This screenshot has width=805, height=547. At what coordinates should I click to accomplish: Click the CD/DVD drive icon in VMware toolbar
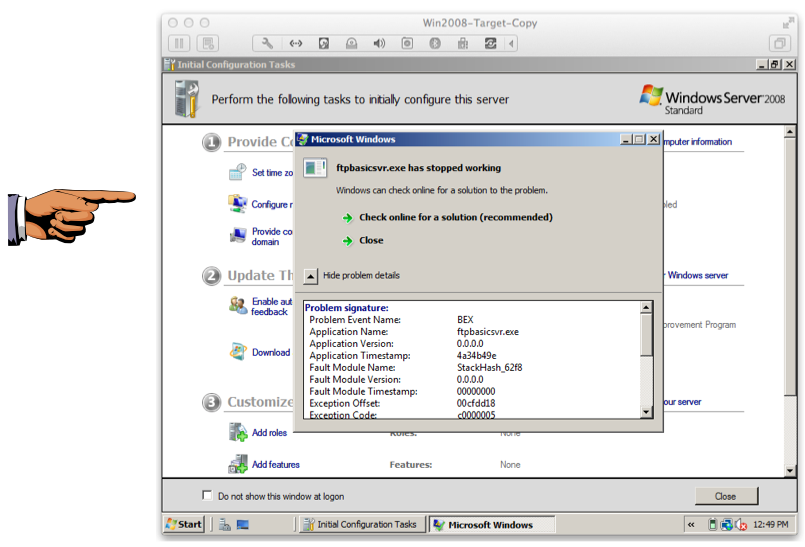(x=351, y=43)
